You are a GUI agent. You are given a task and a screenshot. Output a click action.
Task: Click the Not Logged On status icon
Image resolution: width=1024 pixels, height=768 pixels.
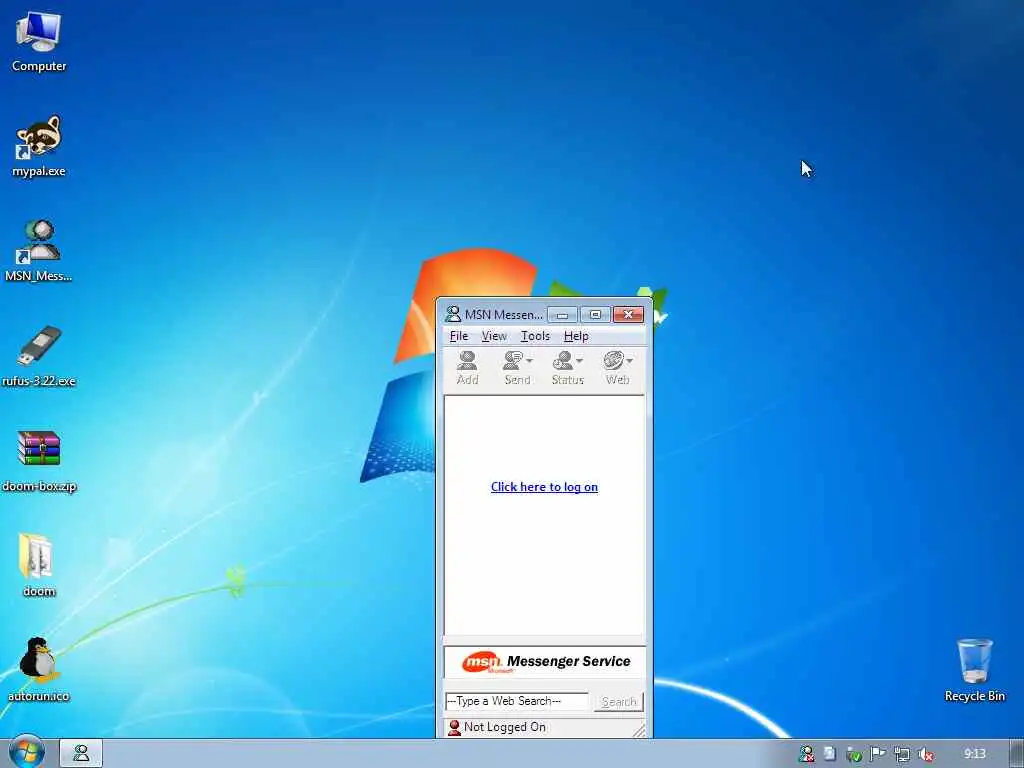(x=454, y=728)
